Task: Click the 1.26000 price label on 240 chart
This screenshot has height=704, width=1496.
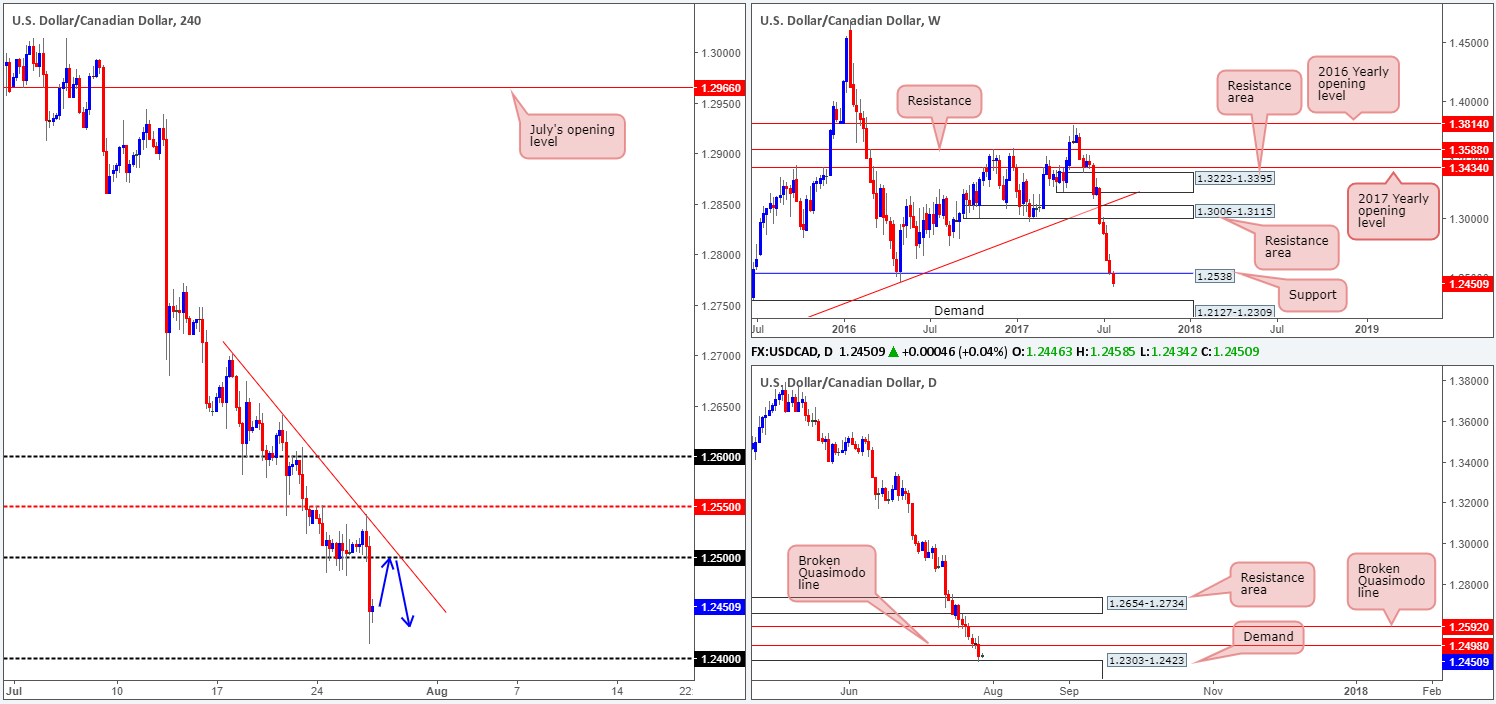Action: coord(718,457)
